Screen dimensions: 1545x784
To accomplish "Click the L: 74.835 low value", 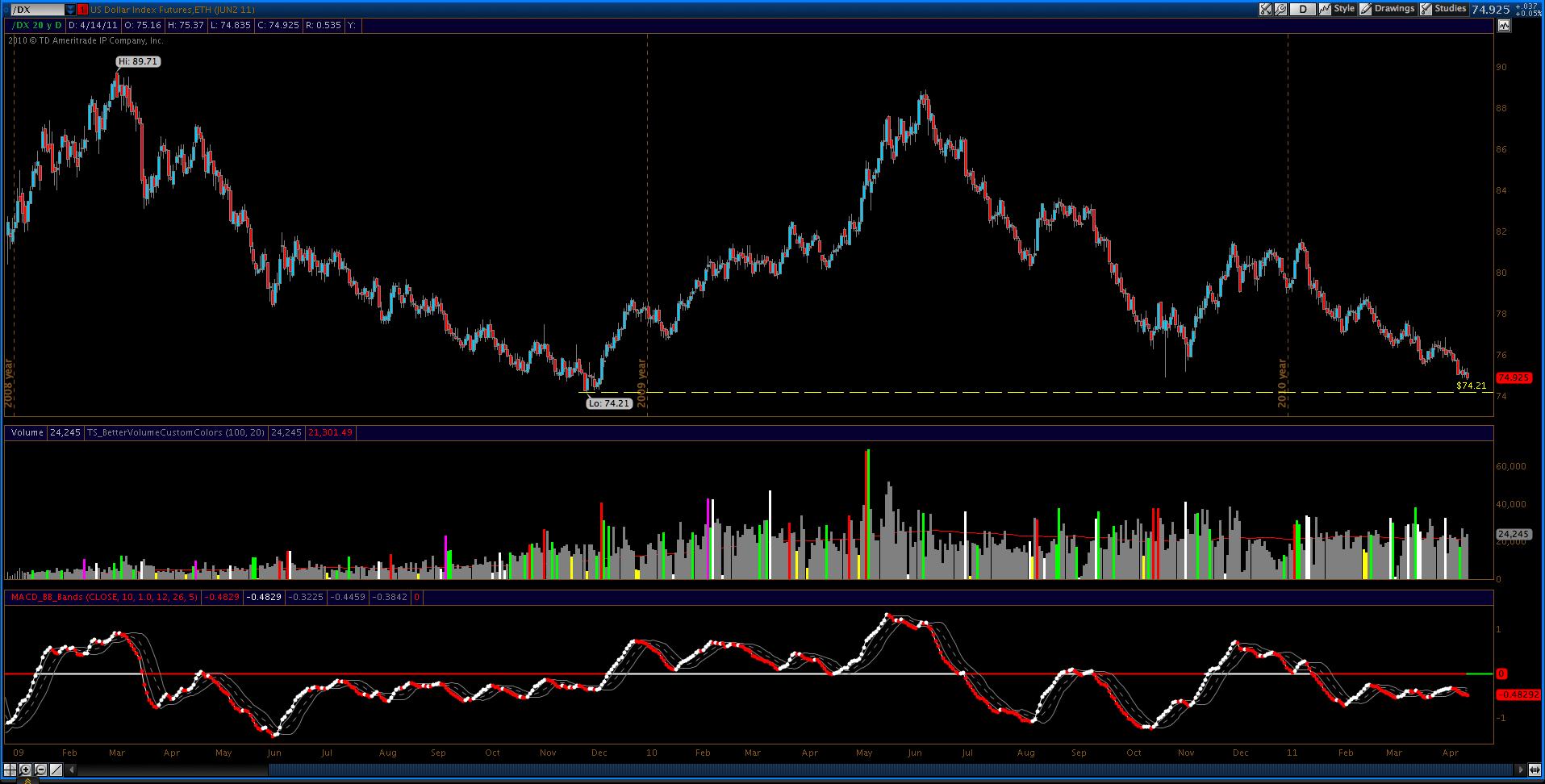I will pyautogui.click(x=231, y=25).
